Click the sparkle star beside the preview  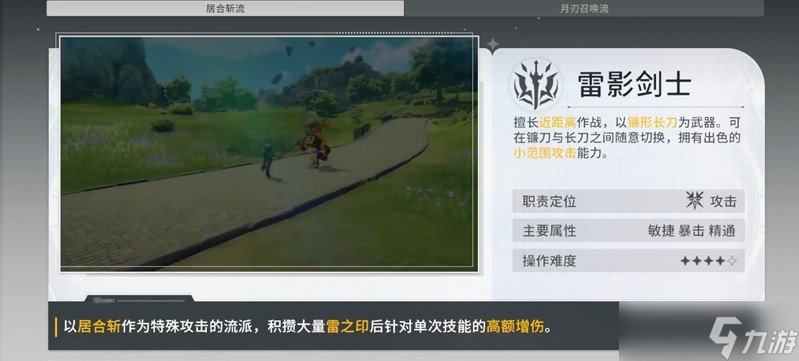point(492,44)
